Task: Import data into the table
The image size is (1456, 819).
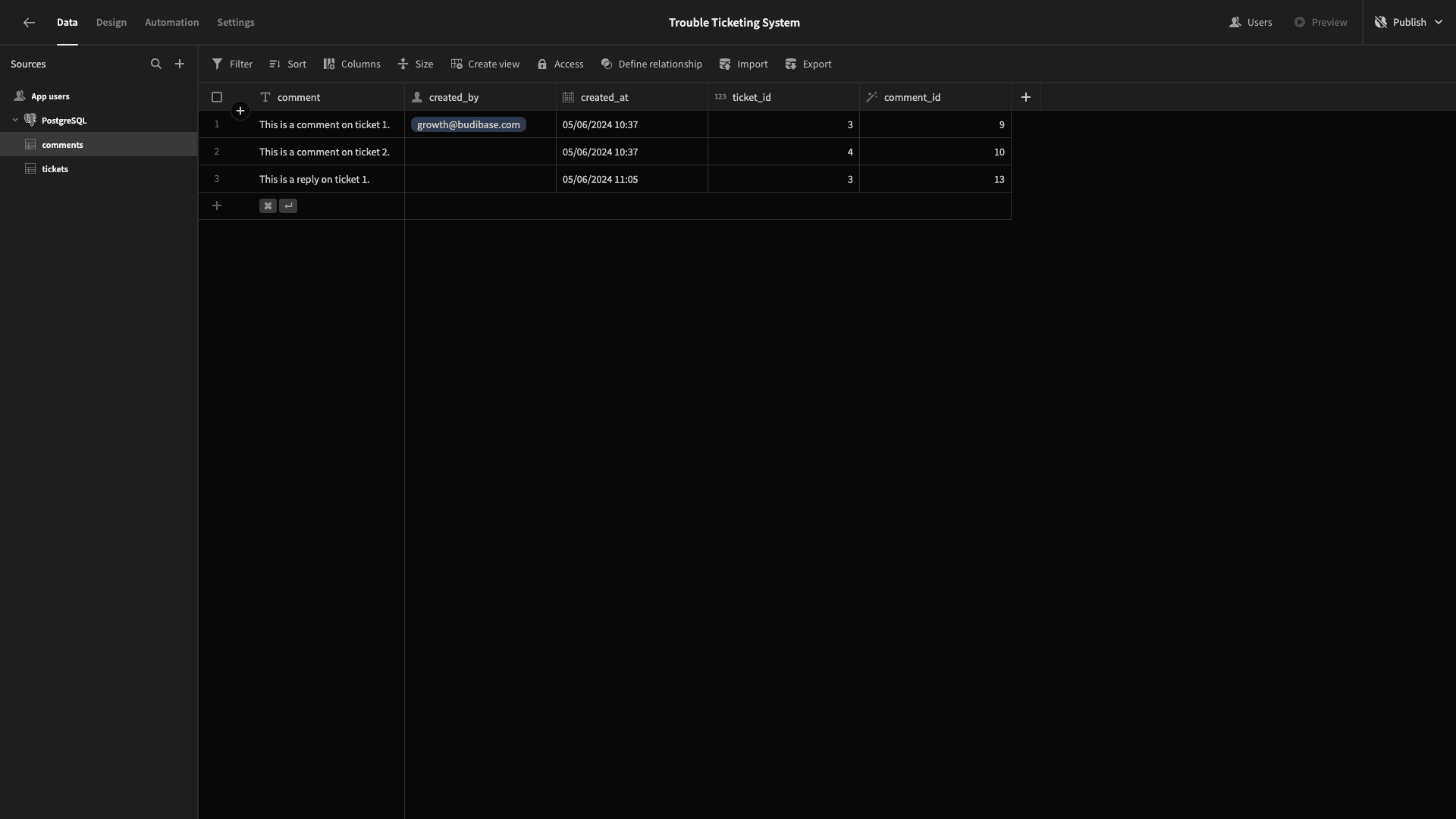Action: [744, 64]
